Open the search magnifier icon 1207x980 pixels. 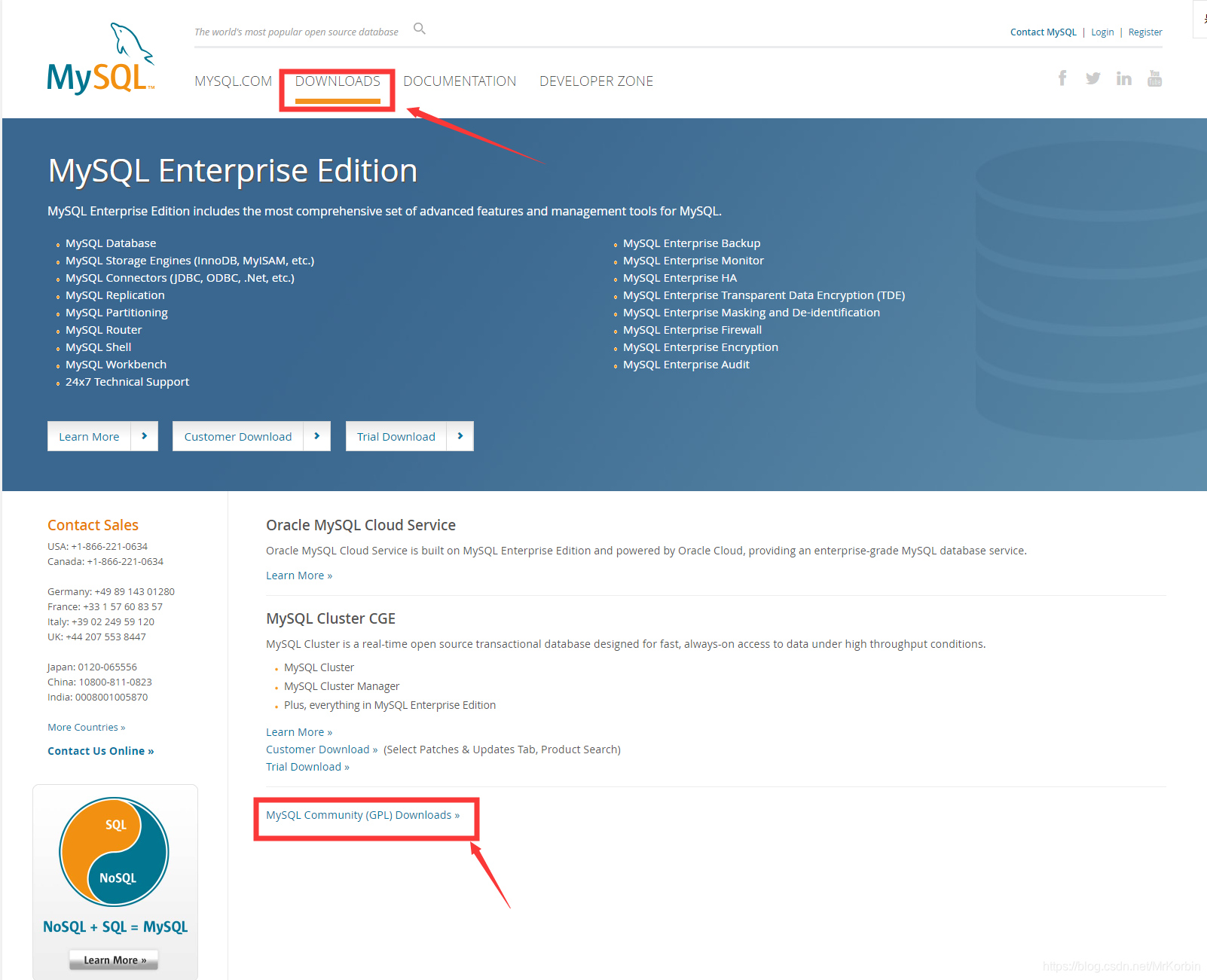pyautogui.click(x=420, y=29)
